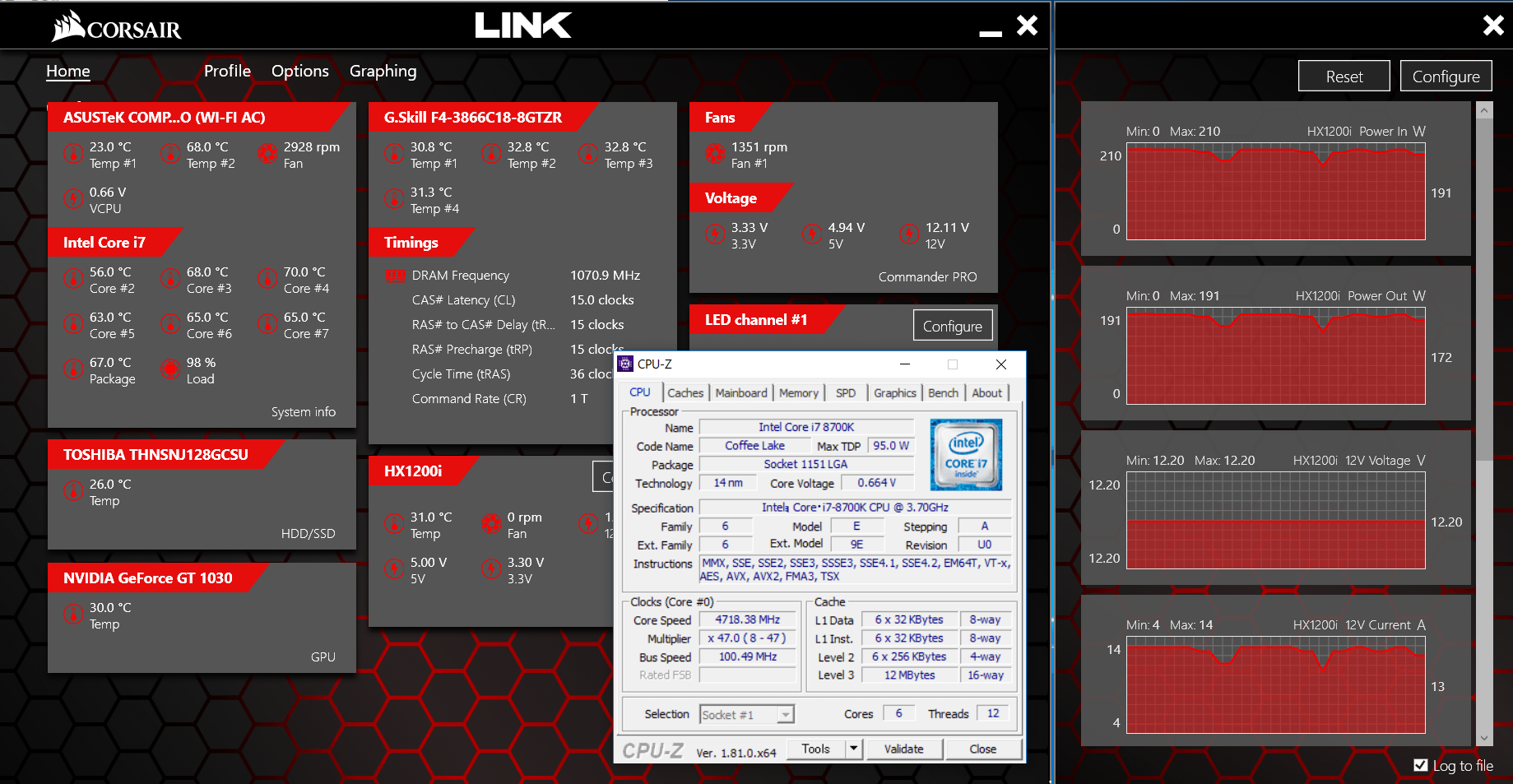Click the Core #6 temperature icon
Screen dimensions: 1513x784
(170, 323)
